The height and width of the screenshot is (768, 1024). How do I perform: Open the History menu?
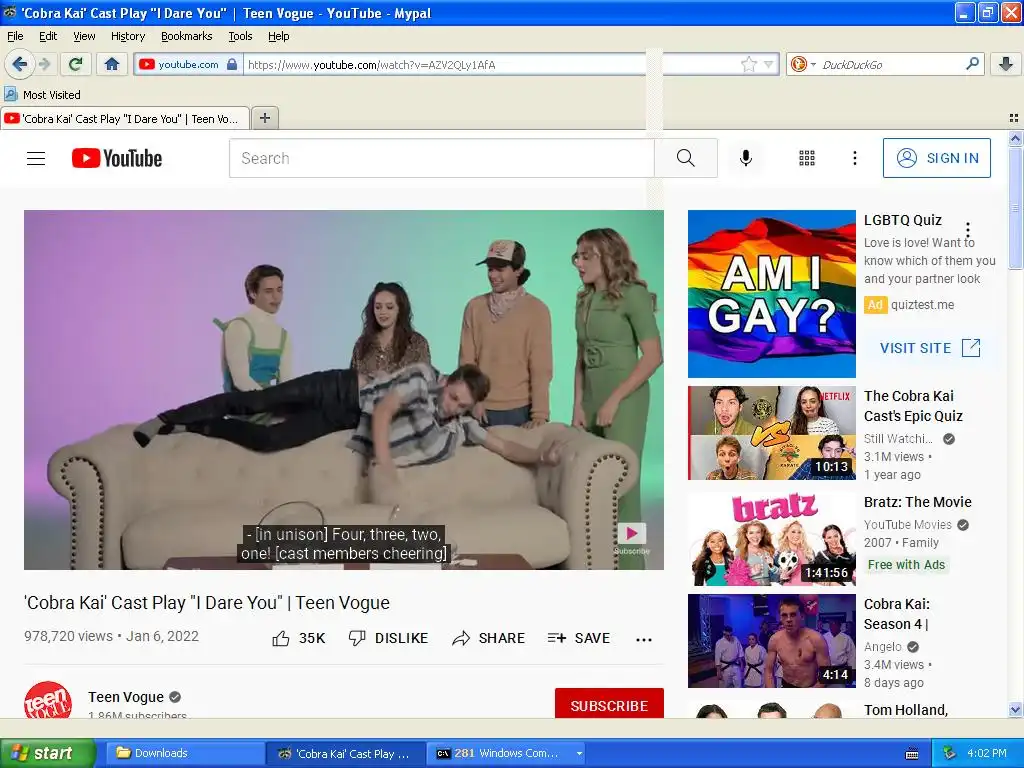(x=127, y=36)
